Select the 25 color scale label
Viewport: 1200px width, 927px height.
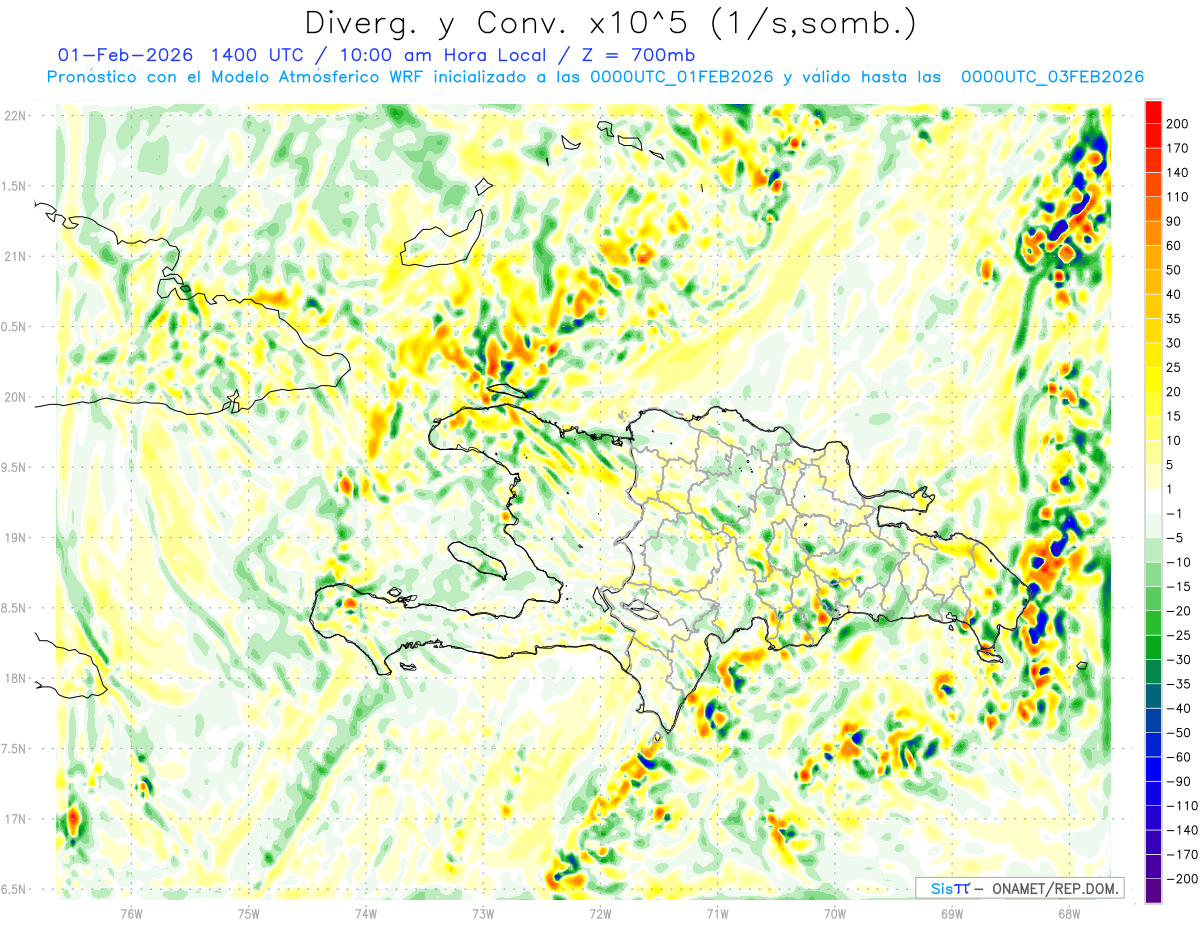point(1174,368)
